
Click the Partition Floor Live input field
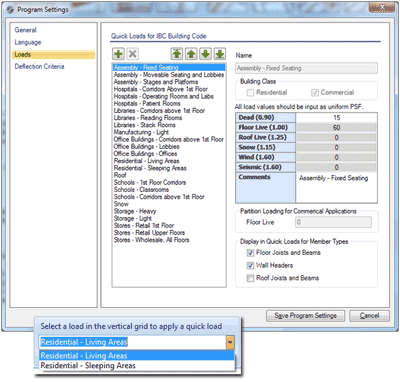(333, 222)
